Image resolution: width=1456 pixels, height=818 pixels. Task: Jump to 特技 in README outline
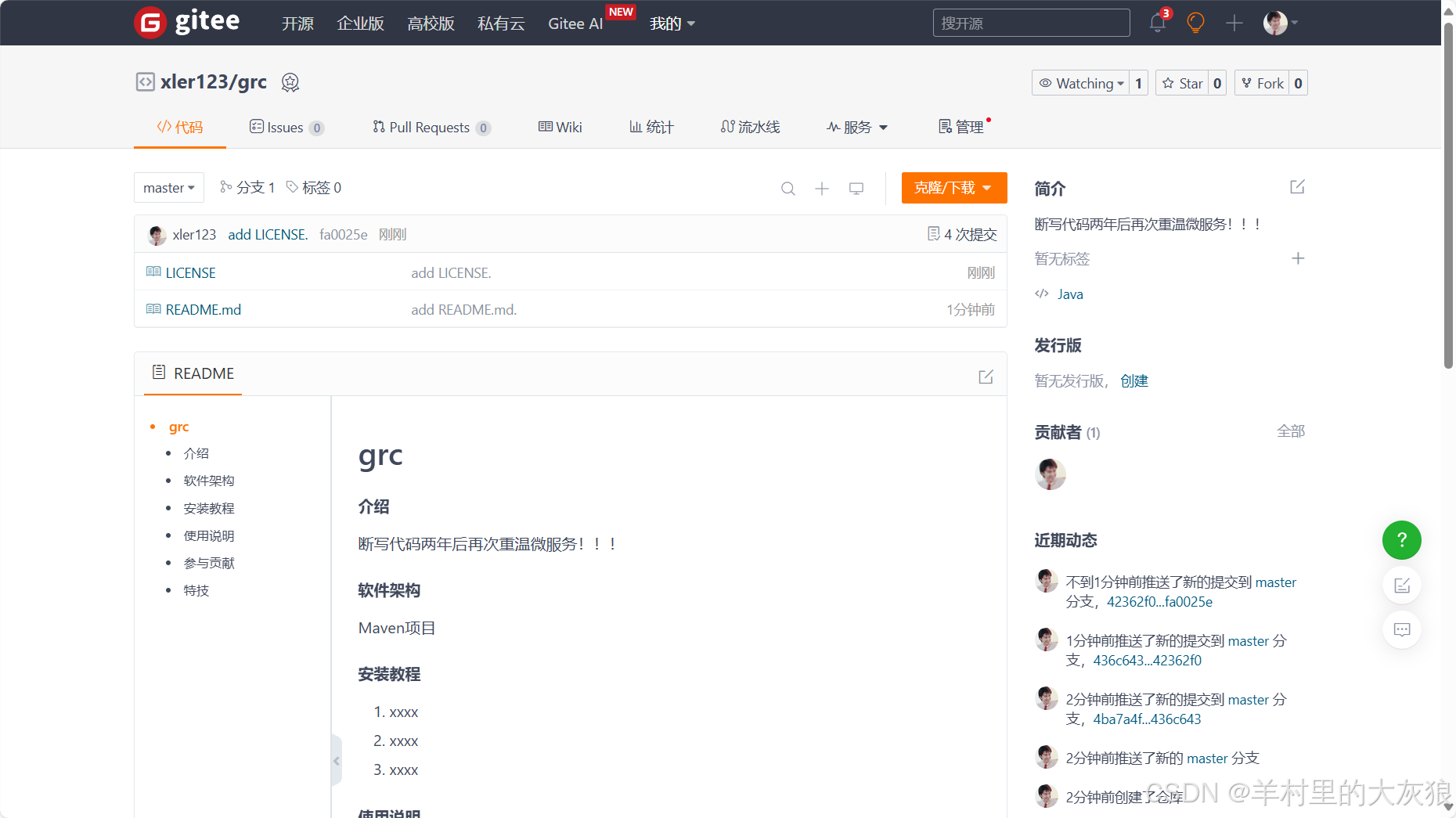pyautogui.click(x=196, y=590)
